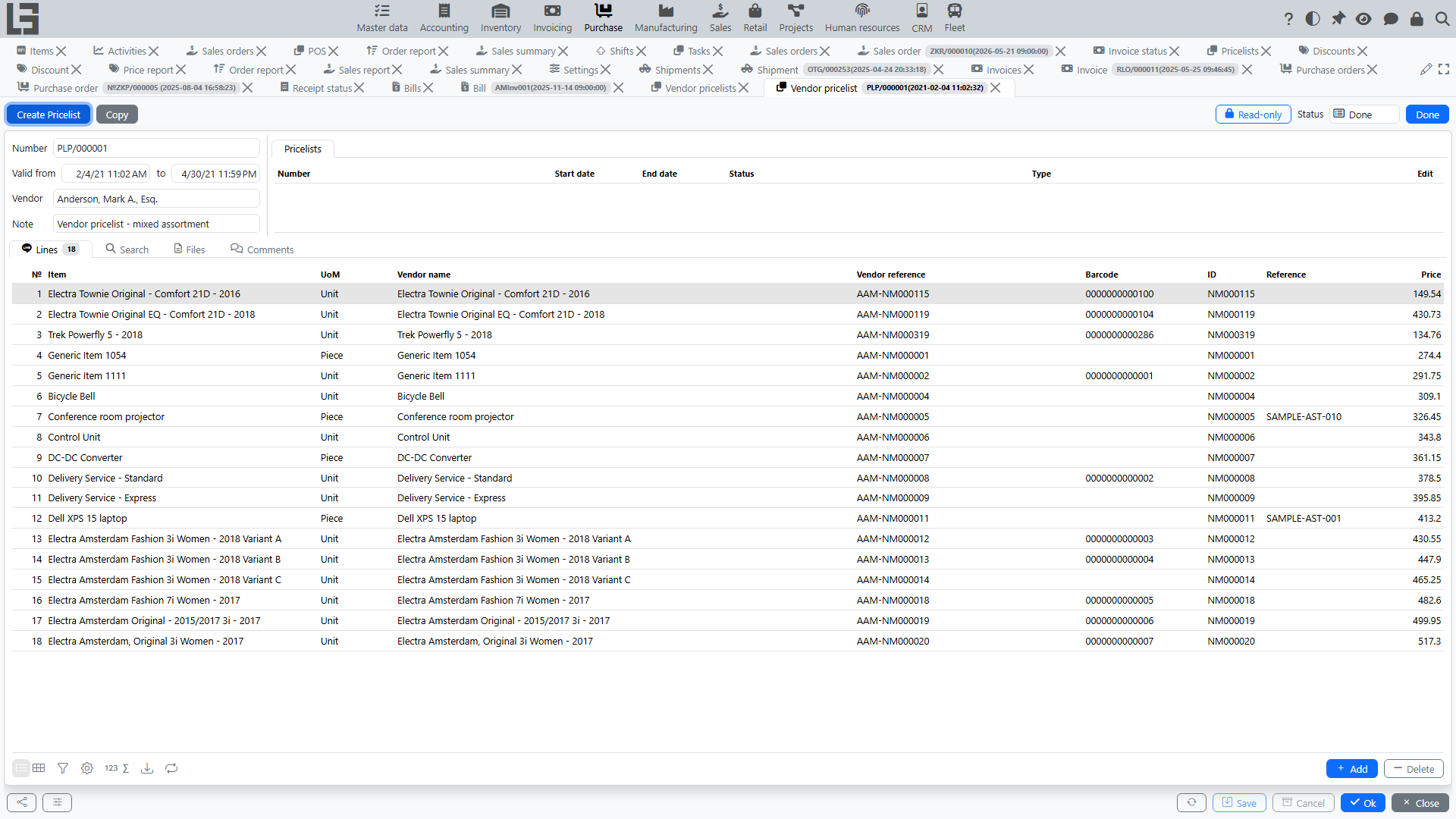Click the Save button
1456x819 pixels.
click(1239, 802)
